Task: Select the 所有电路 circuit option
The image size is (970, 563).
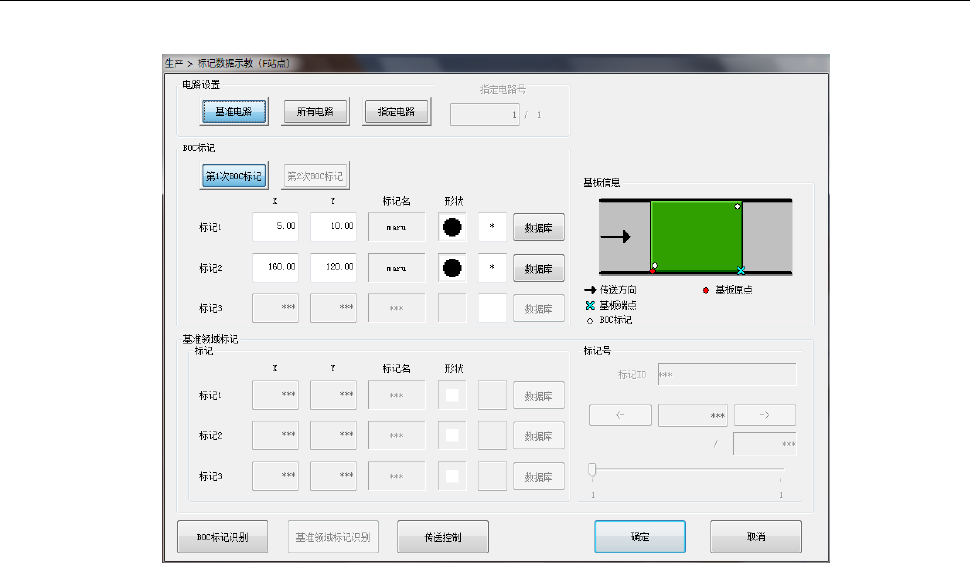Action: 315,112
